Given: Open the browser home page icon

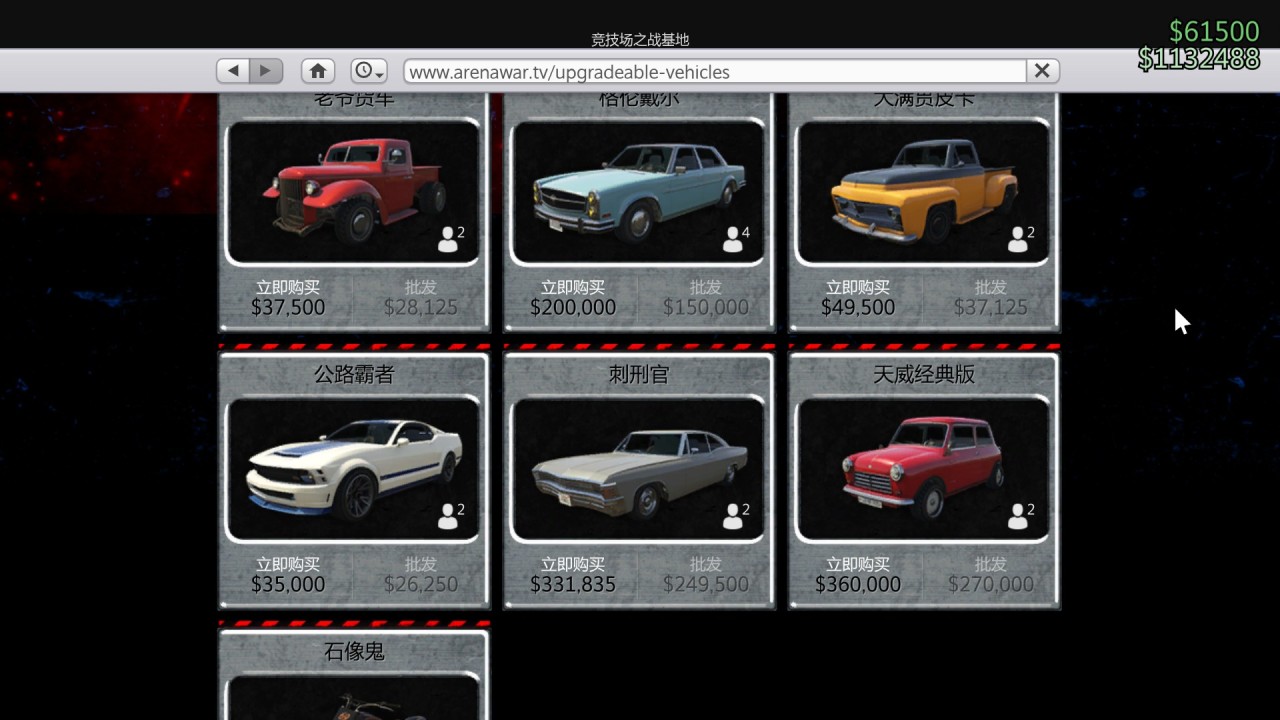Looking at the screenshot, I should click(318, 71).
